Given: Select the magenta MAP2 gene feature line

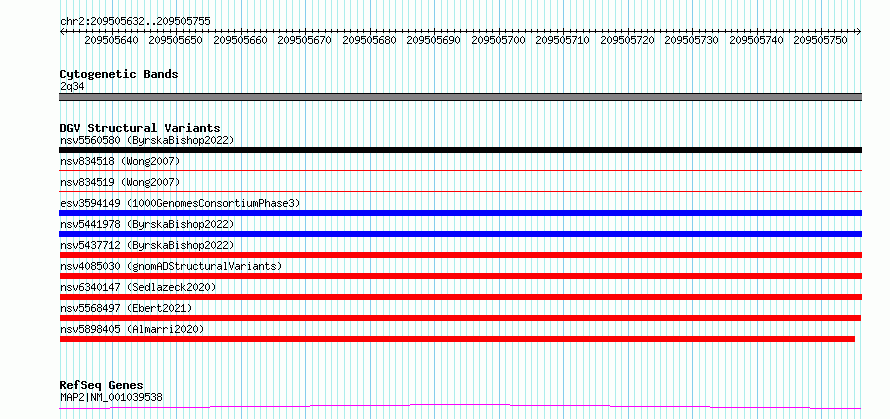Looking at the screenshot, I should (460, 407).
